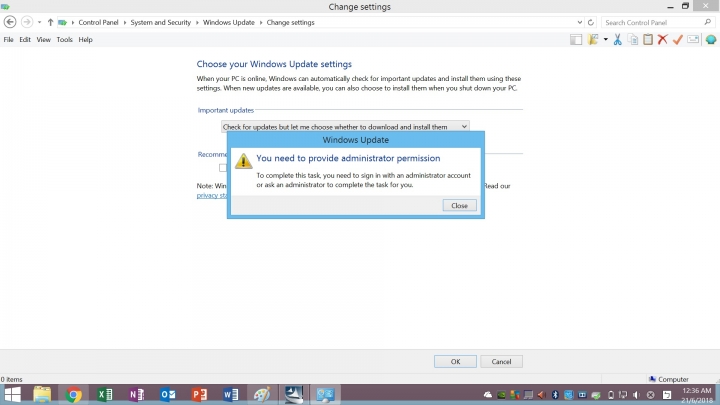
Task: Click 'Choose your Windows Update settings' heading
Action: 274,64
